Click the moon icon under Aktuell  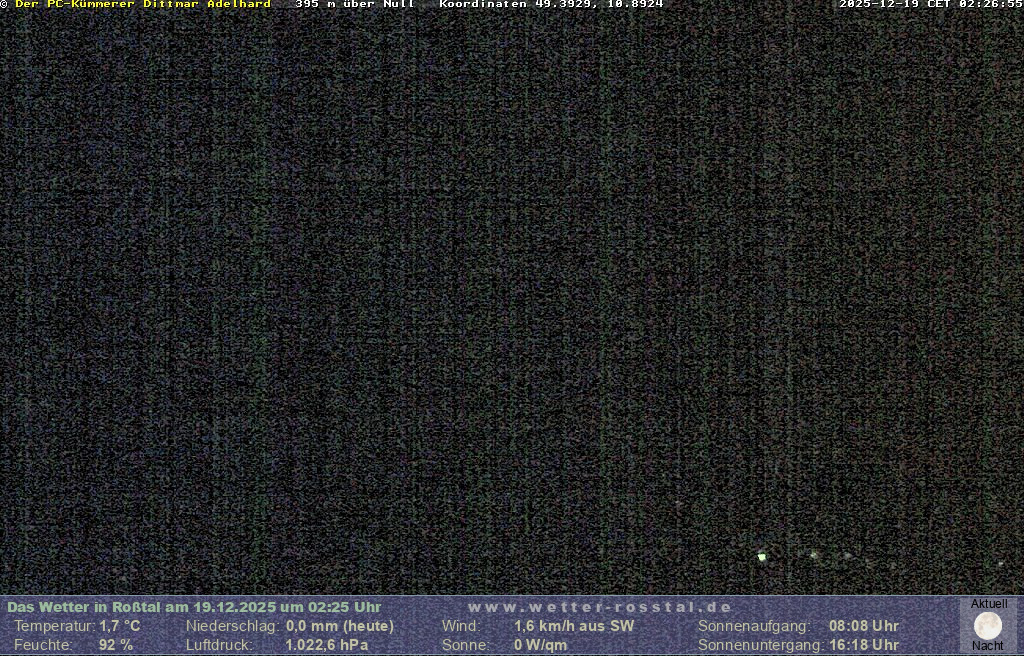988,626
